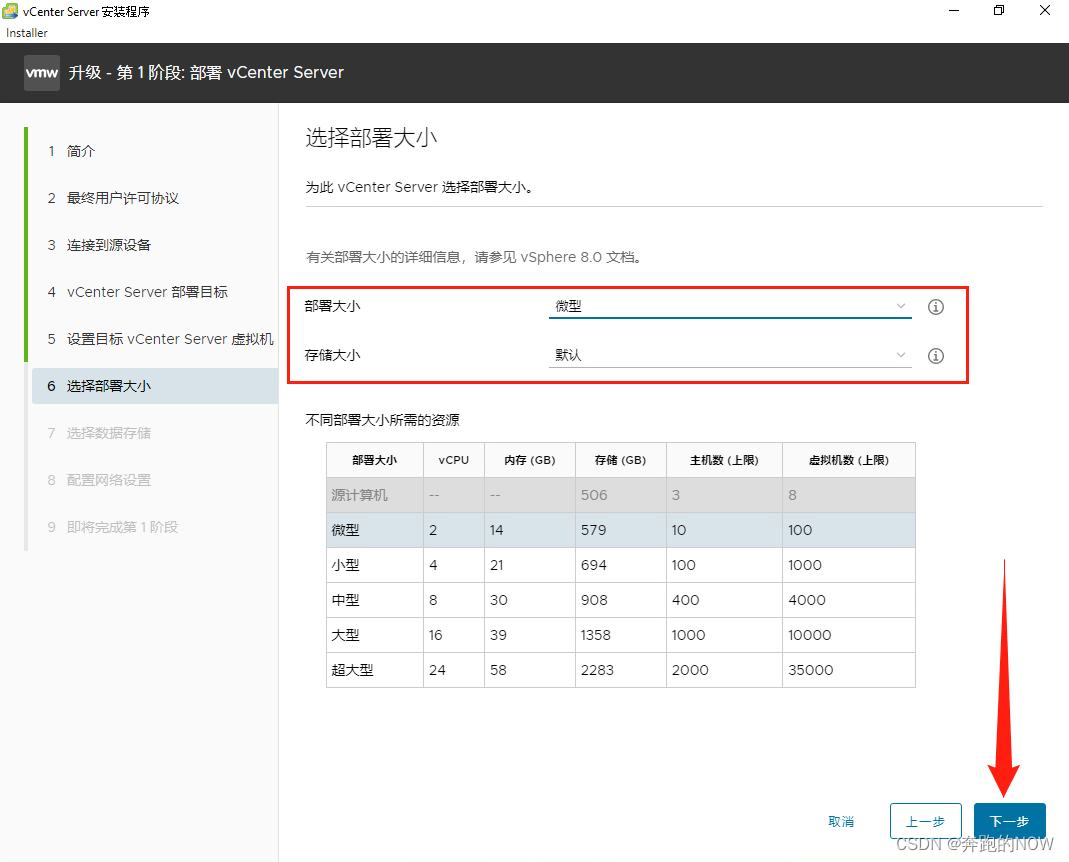Click the 上一步 button
Viewport: 1069px width, 862px height.
pos(925,821)
